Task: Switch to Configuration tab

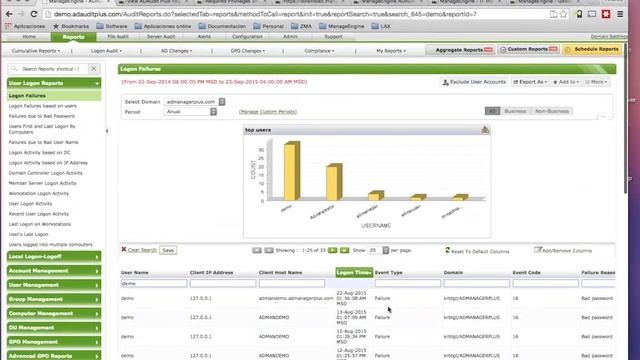Action: pos(247,37)
